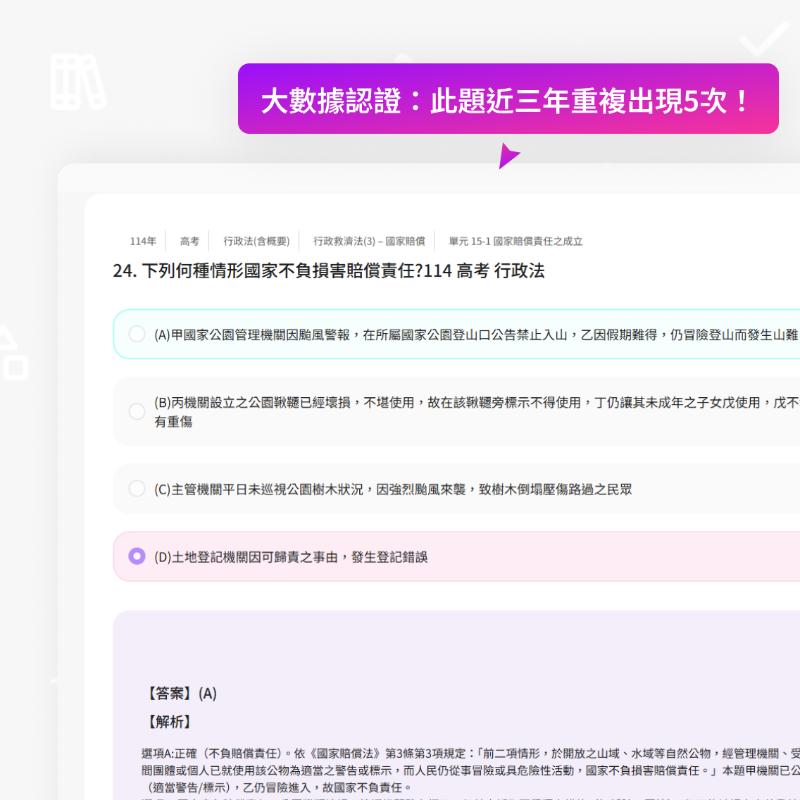The width and height of the screenshot is (800, 800).
Task: Click the stacked books library icon top left
Action: click(x=78, y=79)
